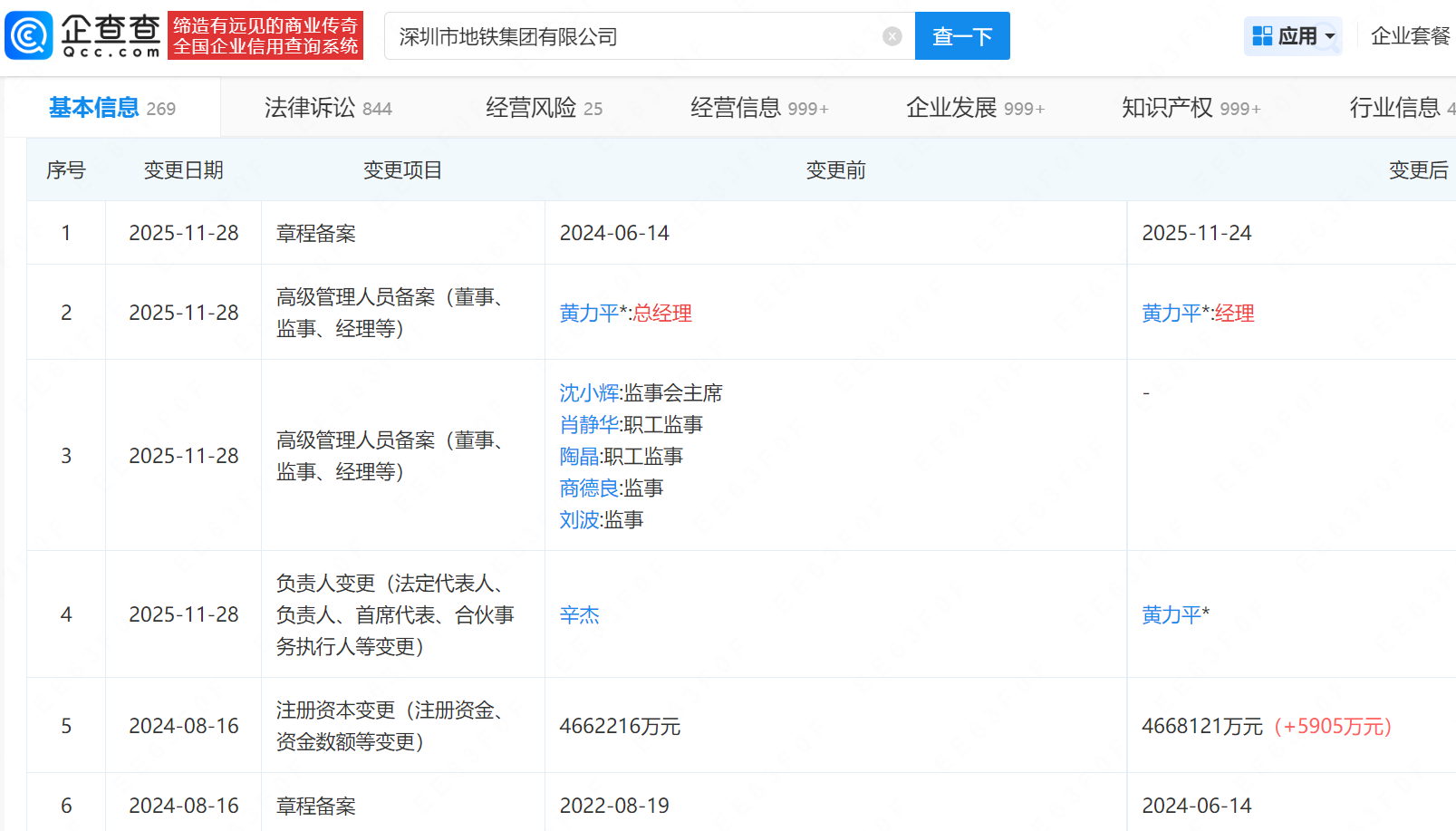1456x831 pixels.
Task: Click the blue grid icon in 应用 button
Action: 1261,34
